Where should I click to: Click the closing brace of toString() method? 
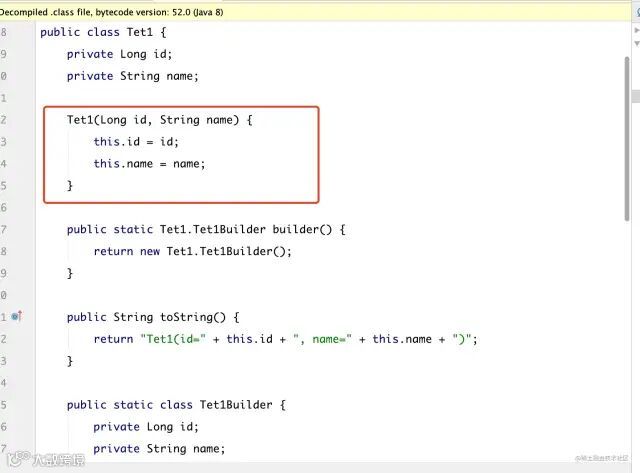[70, 362]
